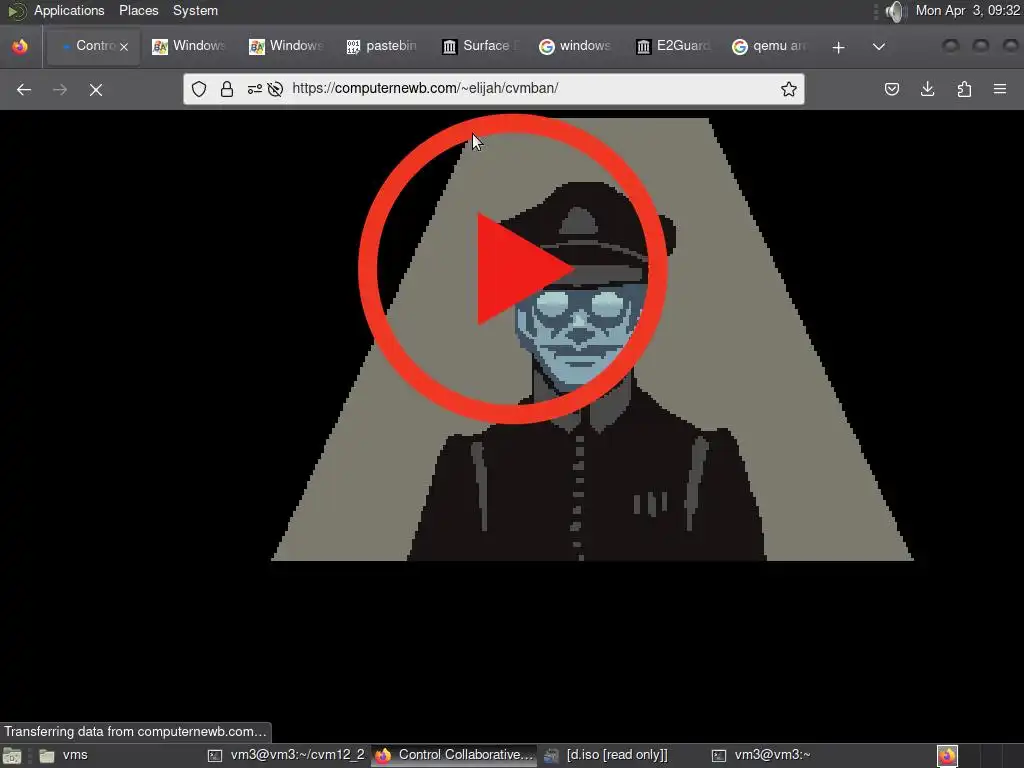Viewport: 1024px width, 768px height.
Task: Open the site security padlock info
Action: tap(227, 89)
